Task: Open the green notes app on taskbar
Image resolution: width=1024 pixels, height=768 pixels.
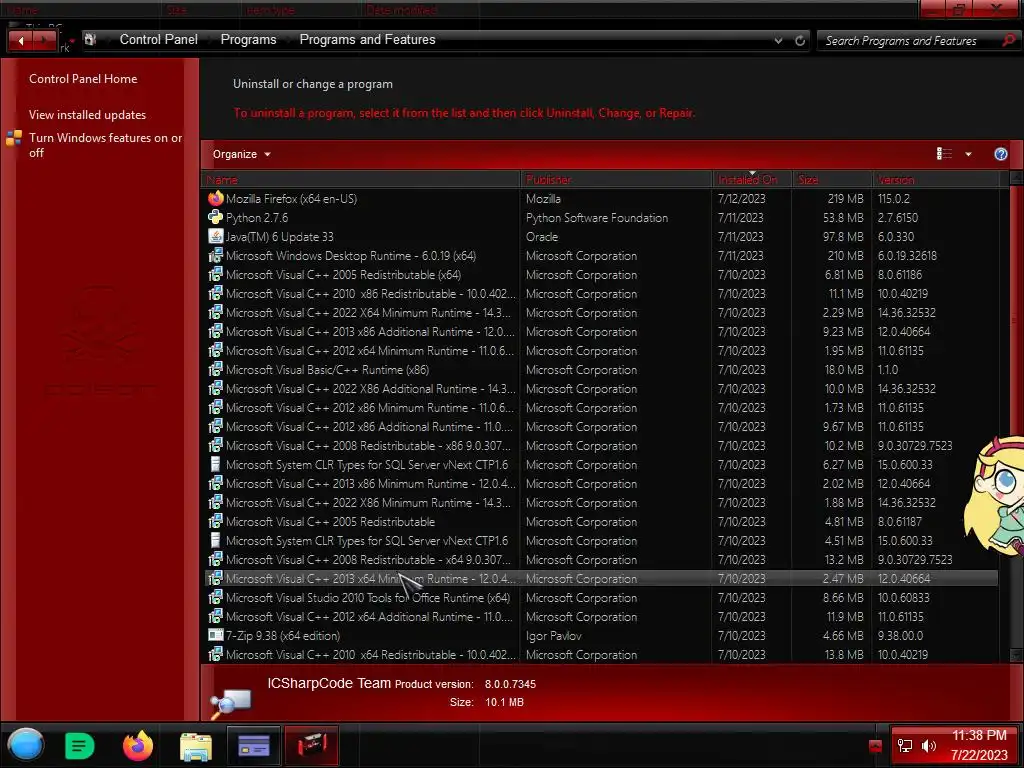Action: pyautogui.click(x=80, y=746)
